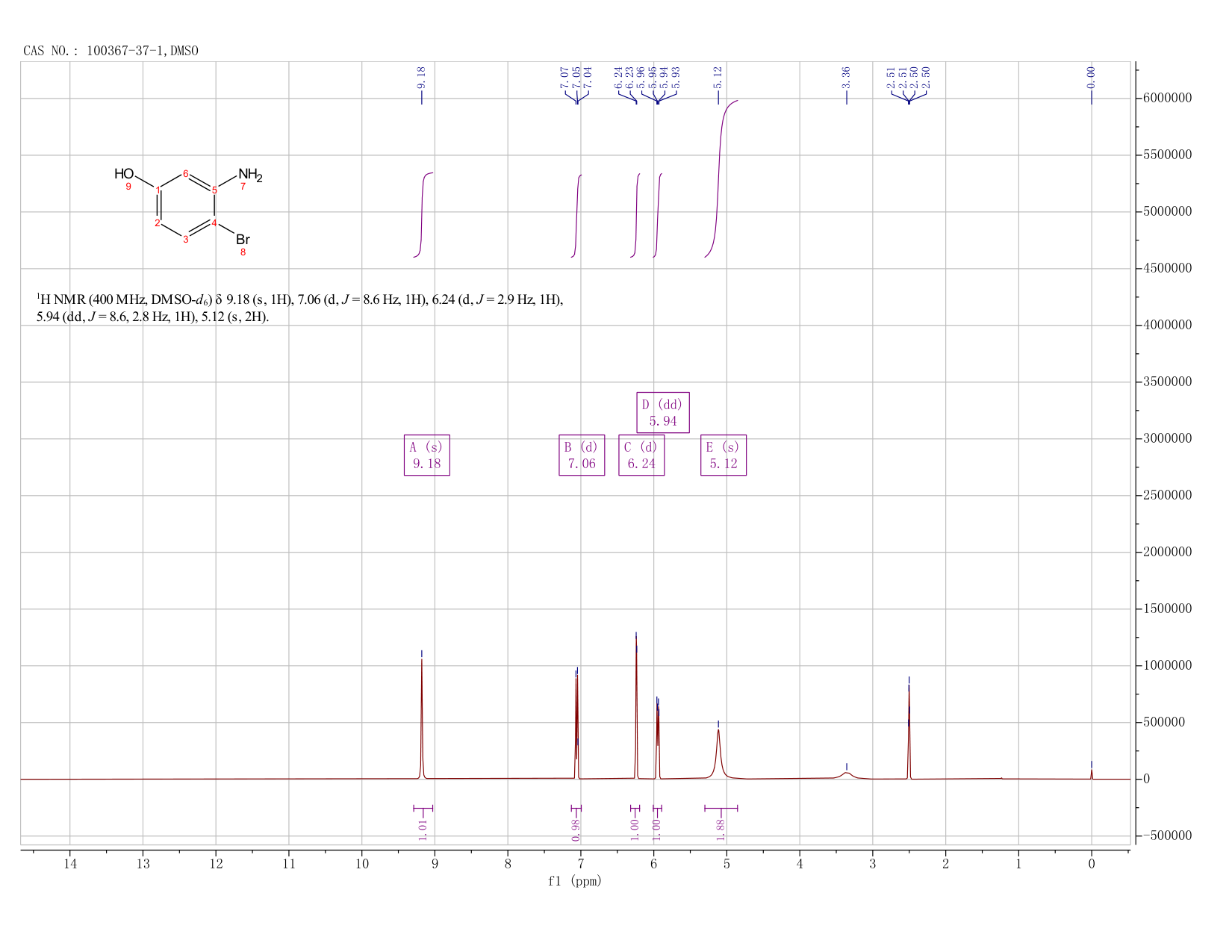Image resolution: width=1232 pixels, height=952 pixels.
Task: Click the -500000 intensity axis label
Action: [1164, 836]
